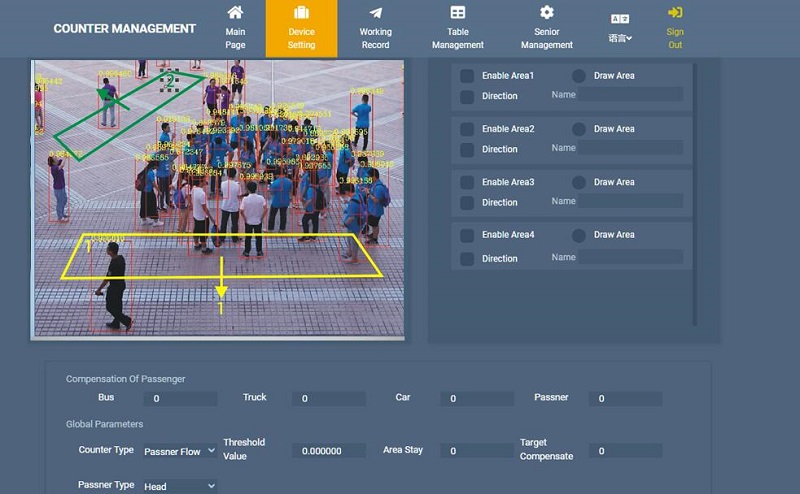Click the Area Stay field

[x=477, y=451]
